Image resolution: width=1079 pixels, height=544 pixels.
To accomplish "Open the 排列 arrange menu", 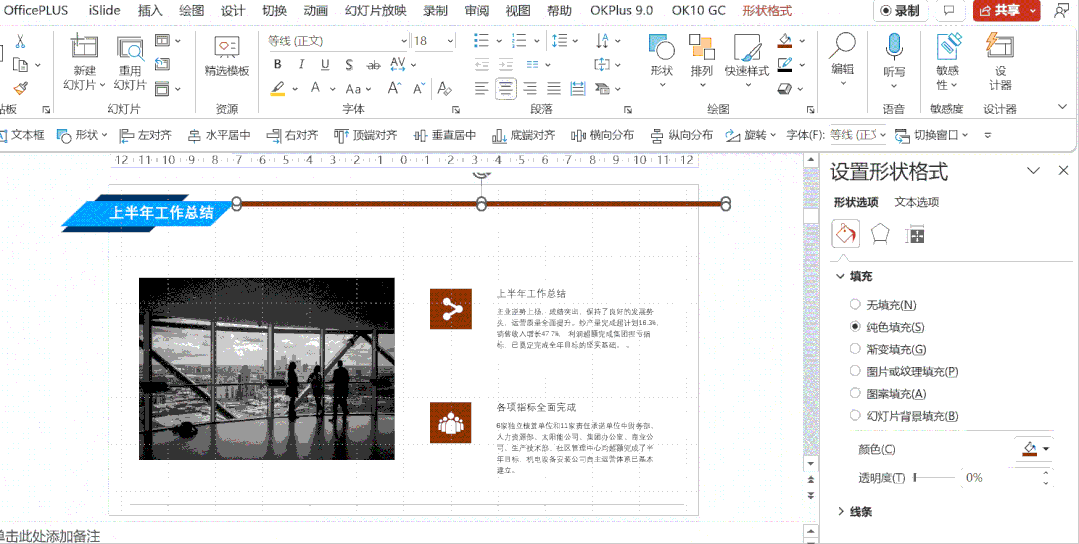I will (x=702, y=60).
